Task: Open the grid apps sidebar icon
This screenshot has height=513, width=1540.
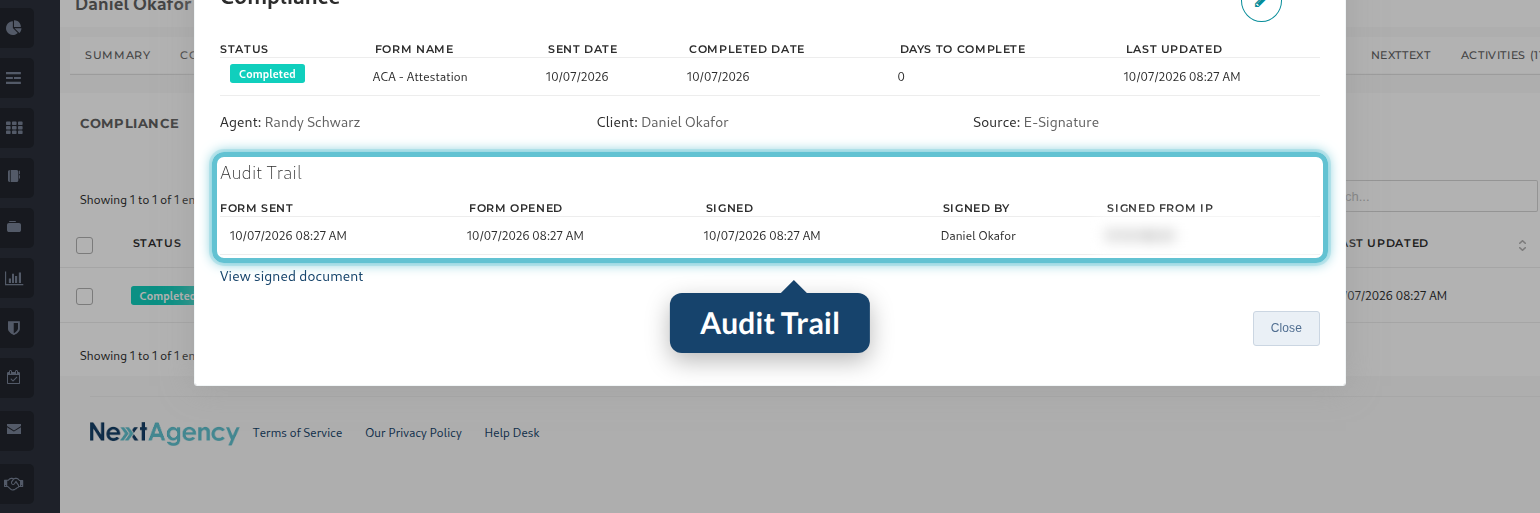Action: tap(14, 128)
